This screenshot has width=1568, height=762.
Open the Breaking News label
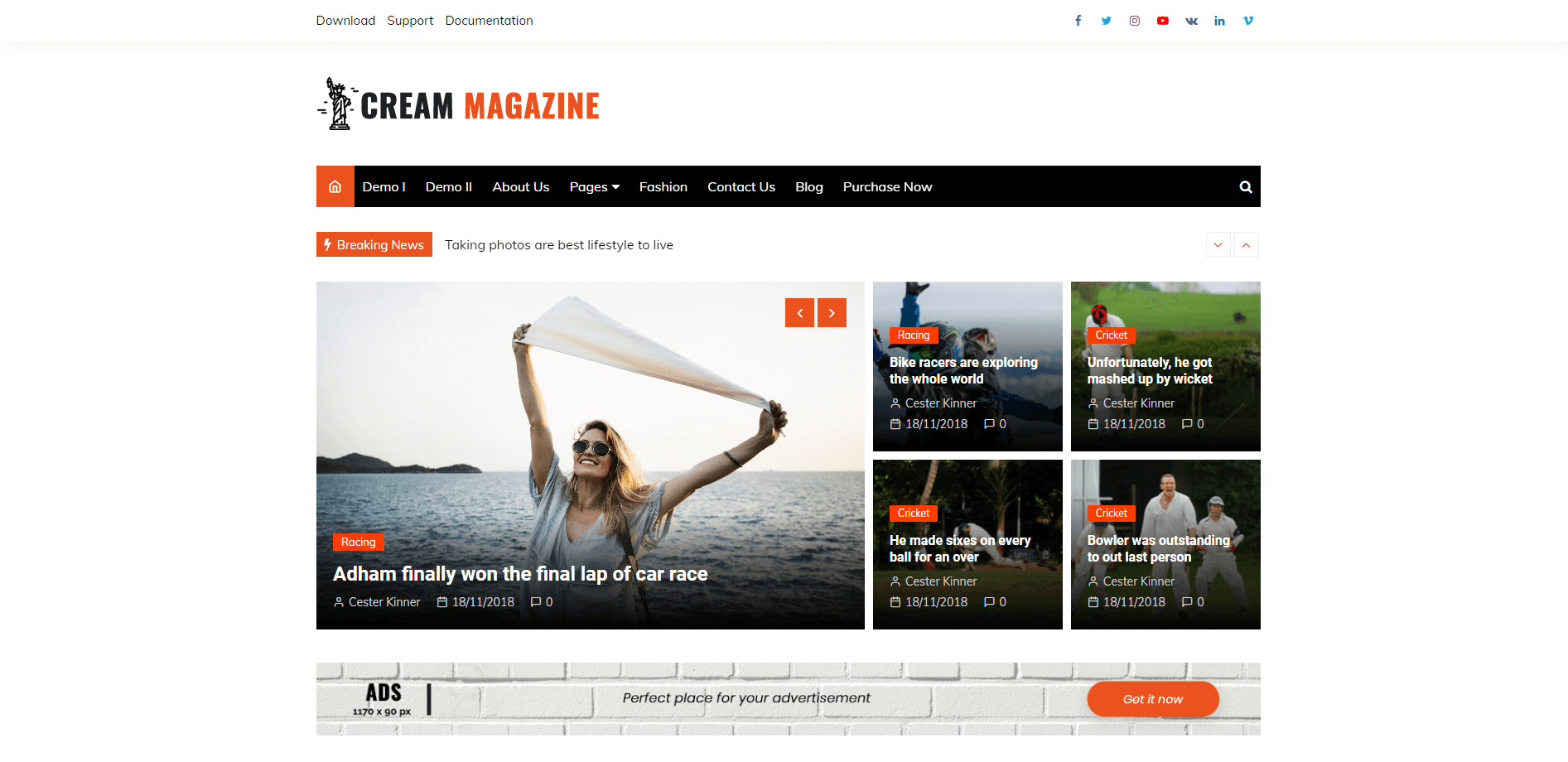click(374, 244)
